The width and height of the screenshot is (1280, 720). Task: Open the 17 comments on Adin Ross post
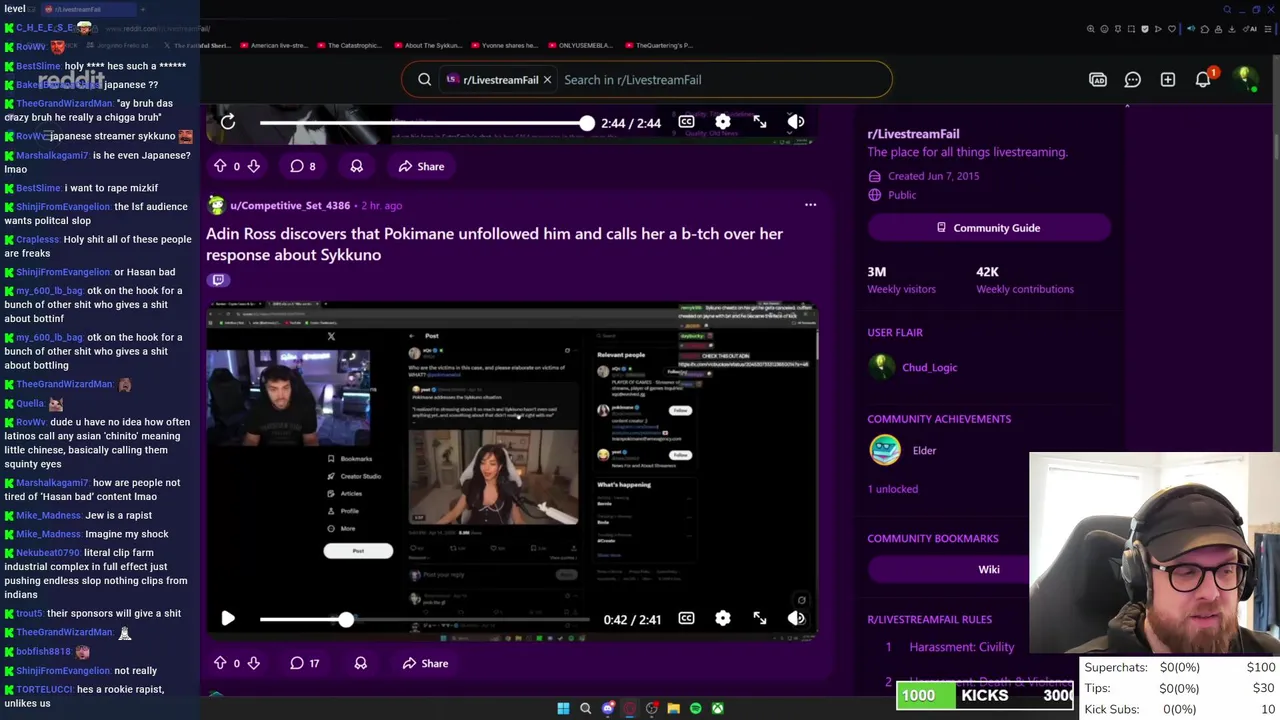coord(304,663)
